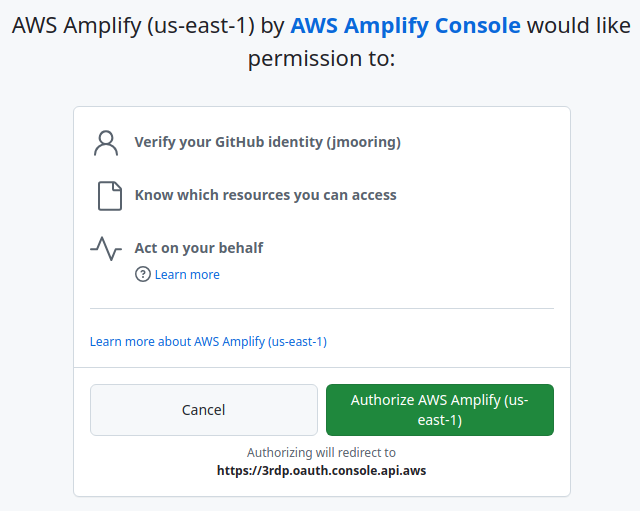640x511 pixels.
Task: Click the person identity icon
Action: [x=106, y=142]
